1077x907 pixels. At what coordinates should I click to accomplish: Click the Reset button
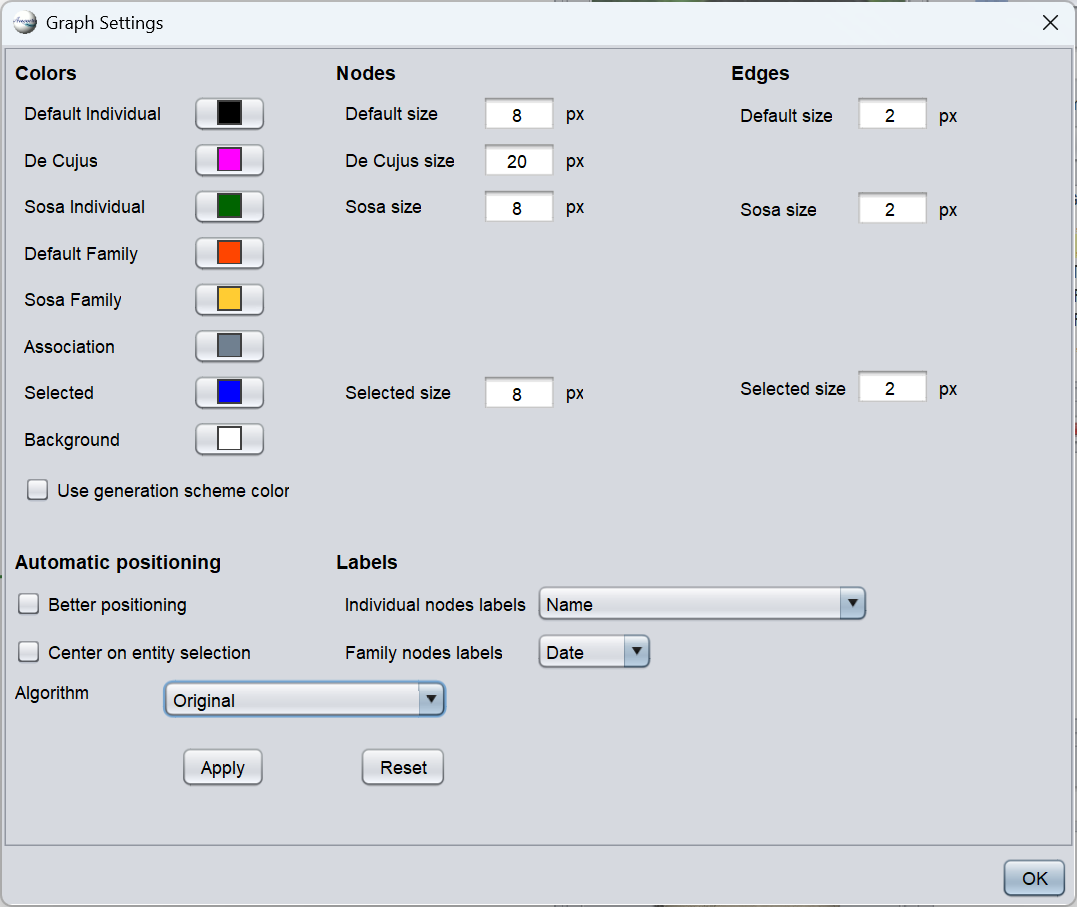[x=402, y=768]
